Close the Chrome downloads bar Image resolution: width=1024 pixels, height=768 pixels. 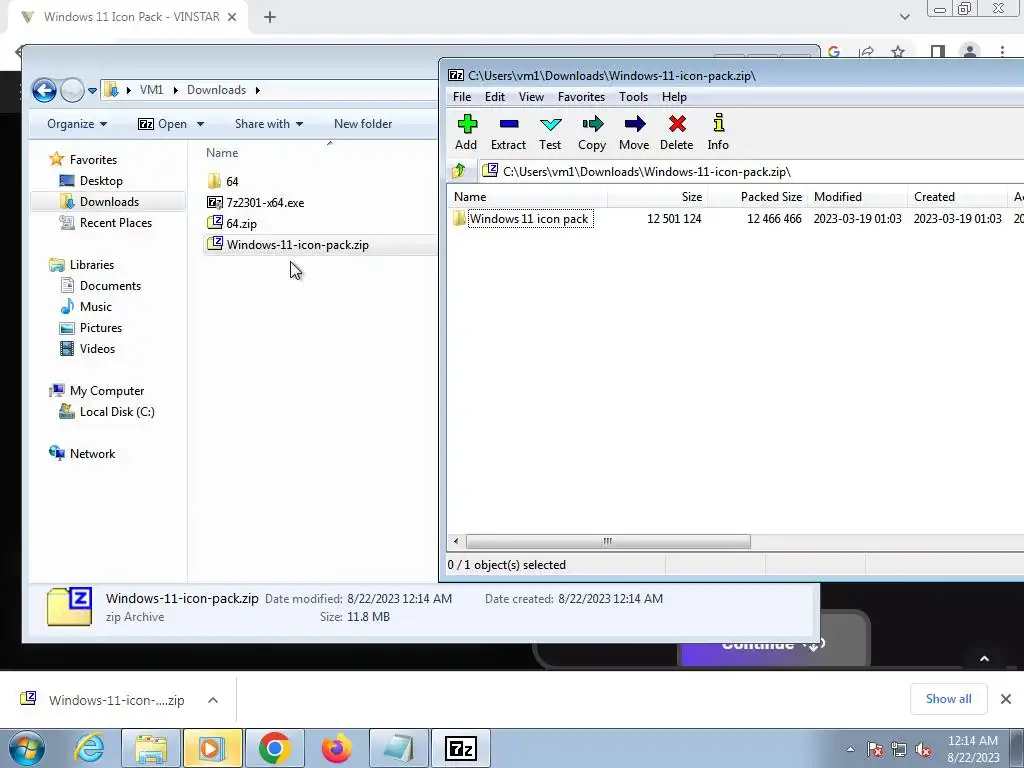tap(1006, 699)
